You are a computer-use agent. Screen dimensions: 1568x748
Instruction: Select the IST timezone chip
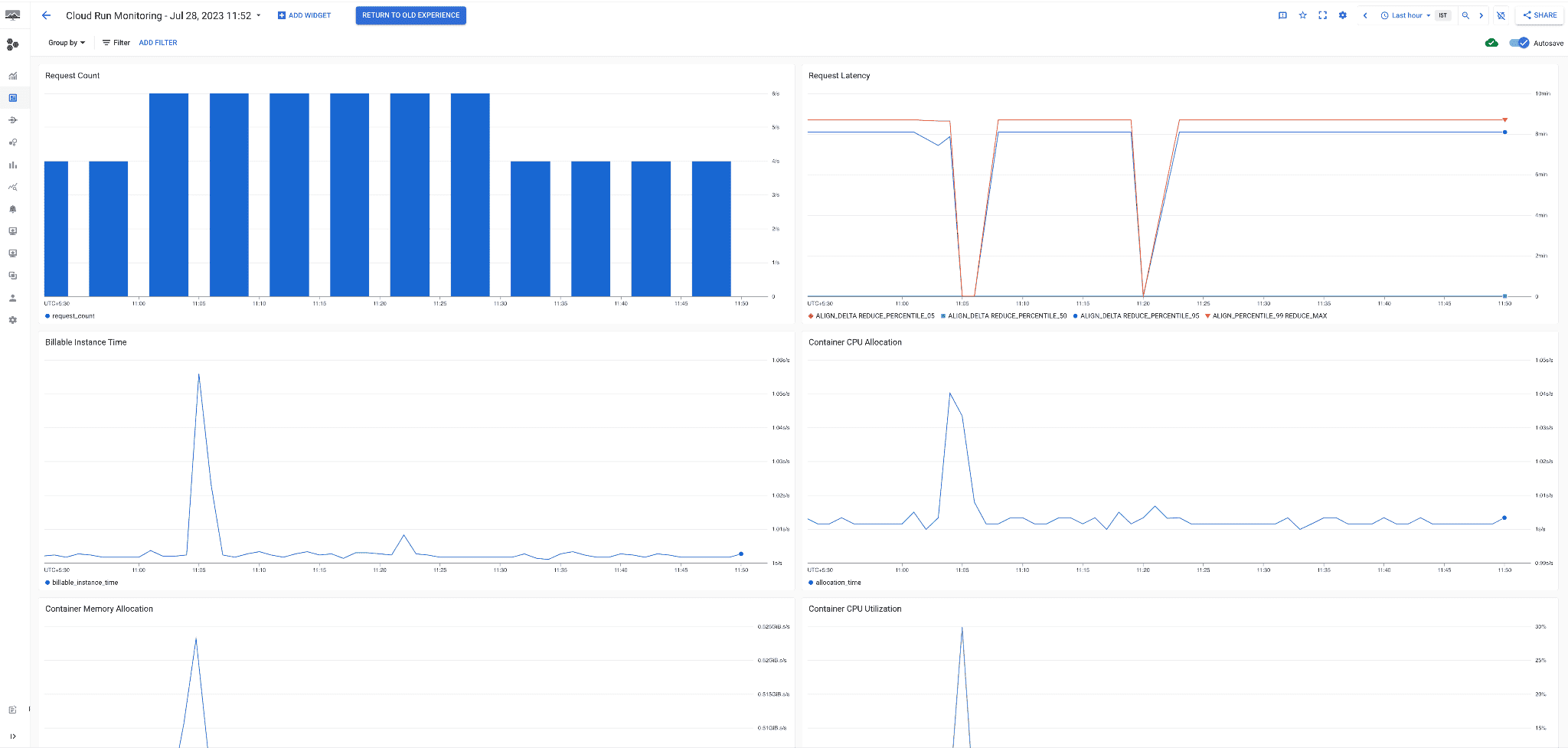coord(1442,15)
